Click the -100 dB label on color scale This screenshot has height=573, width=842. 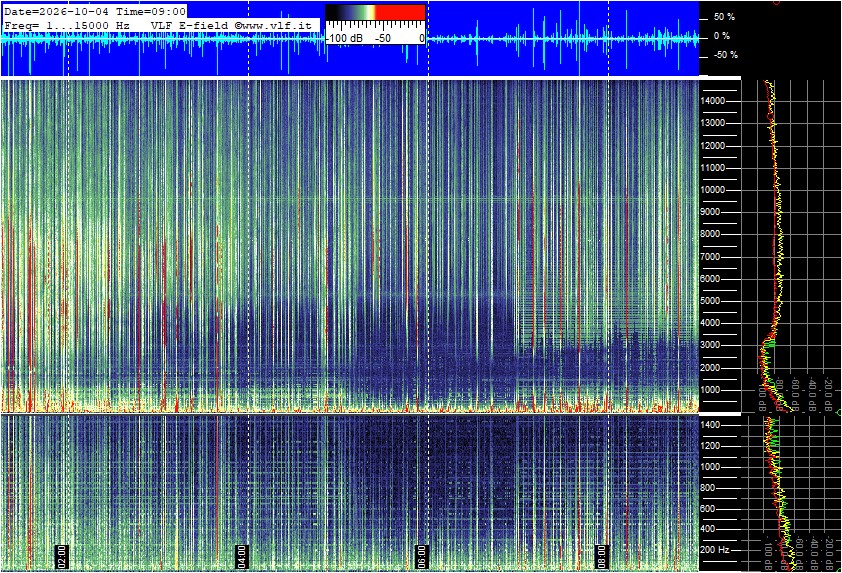(344, 39)
